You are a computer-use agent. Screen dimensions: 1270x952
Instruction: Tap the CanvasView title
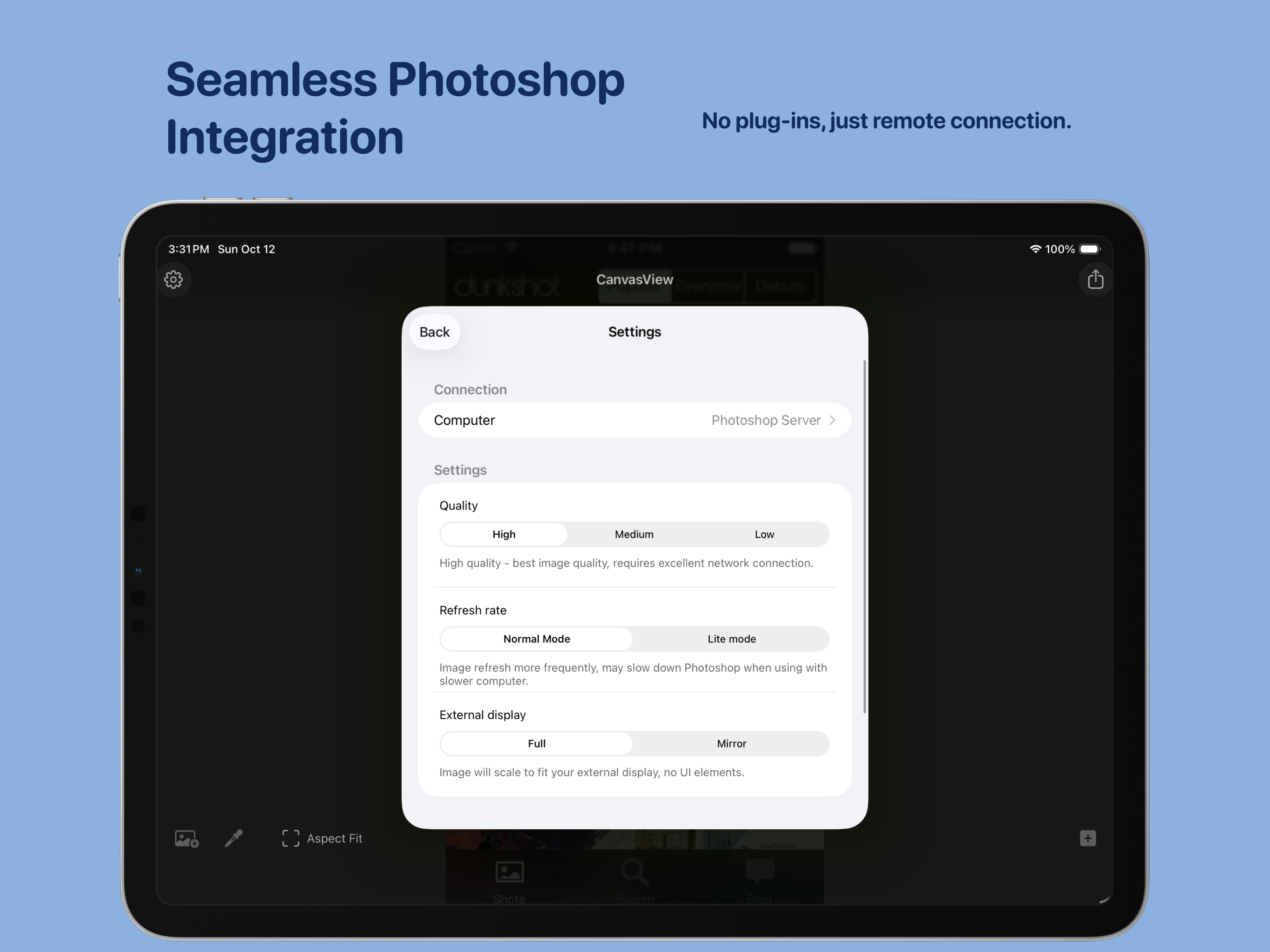point(635,280)
